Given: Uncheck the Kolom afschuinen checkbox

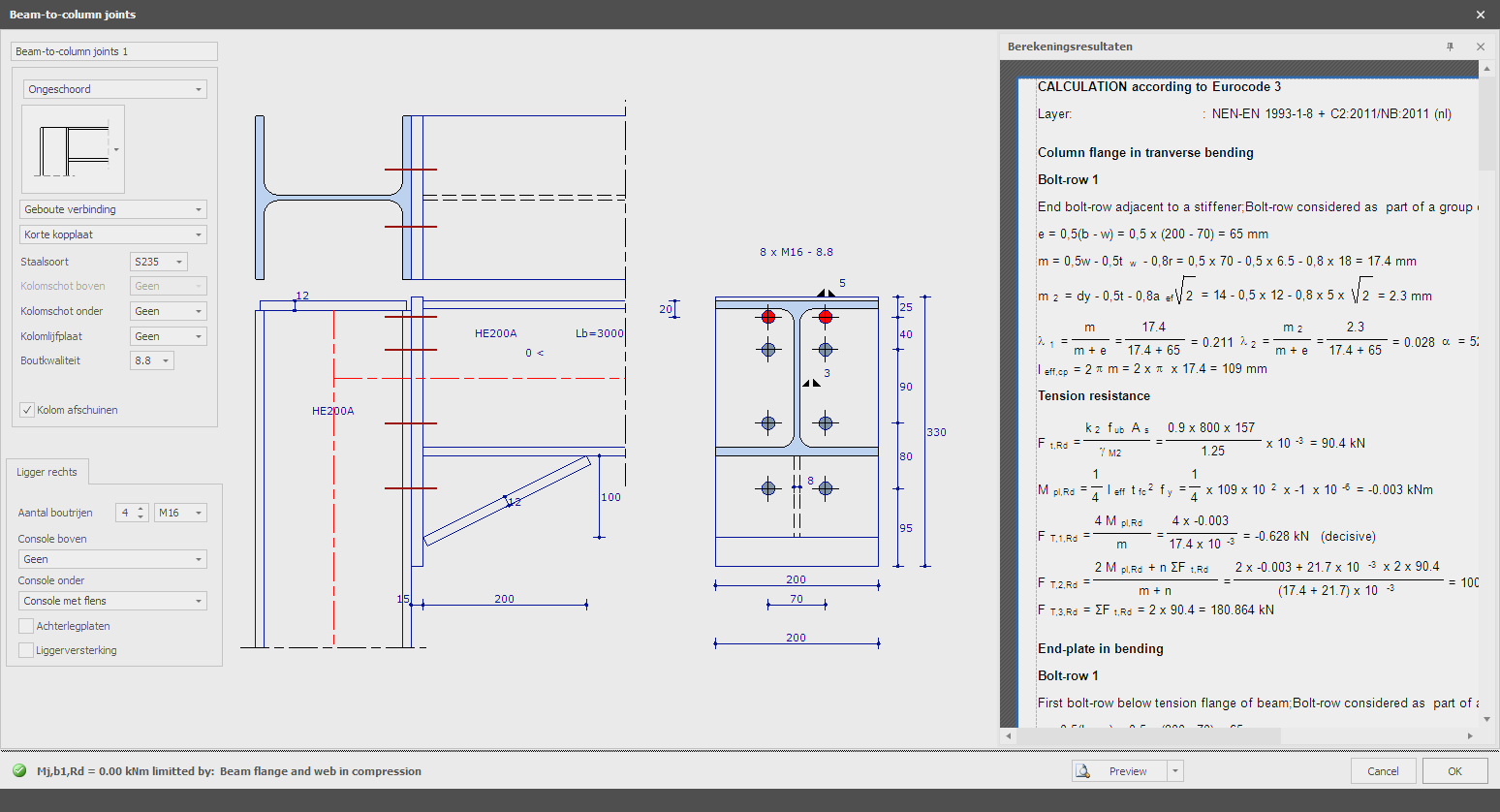Looking at the screenshot, I should 28,409.
